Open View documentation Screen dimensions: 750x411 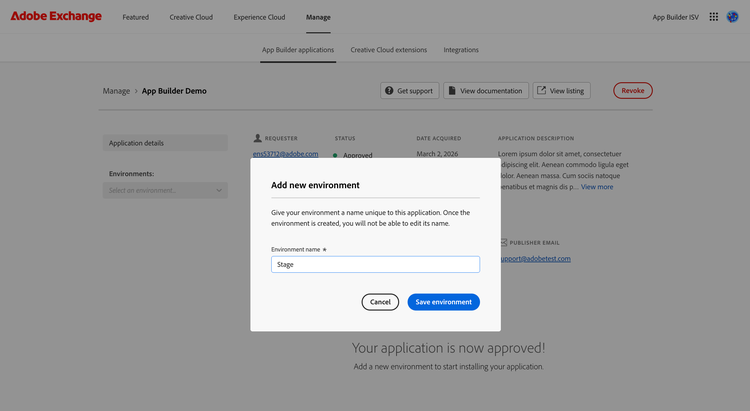pos(485,90)
